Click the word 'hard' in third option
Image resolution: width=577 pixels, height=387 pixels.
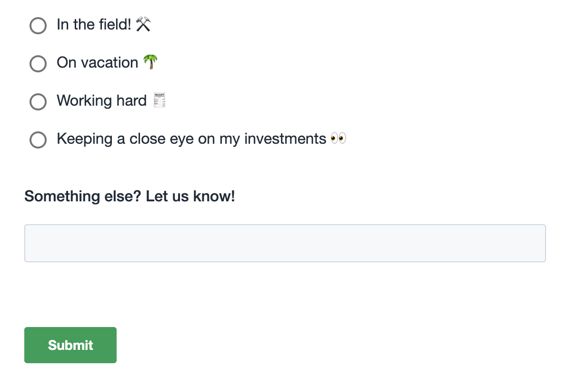pos(131,100)
